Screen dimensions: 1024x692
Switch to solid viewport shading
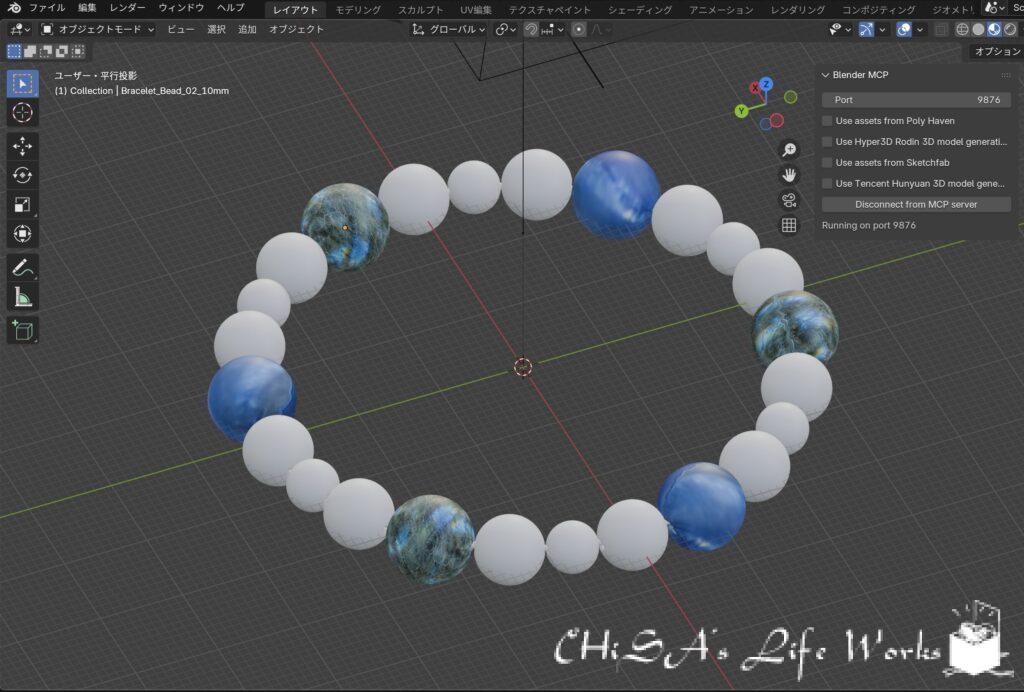(978, 29)
